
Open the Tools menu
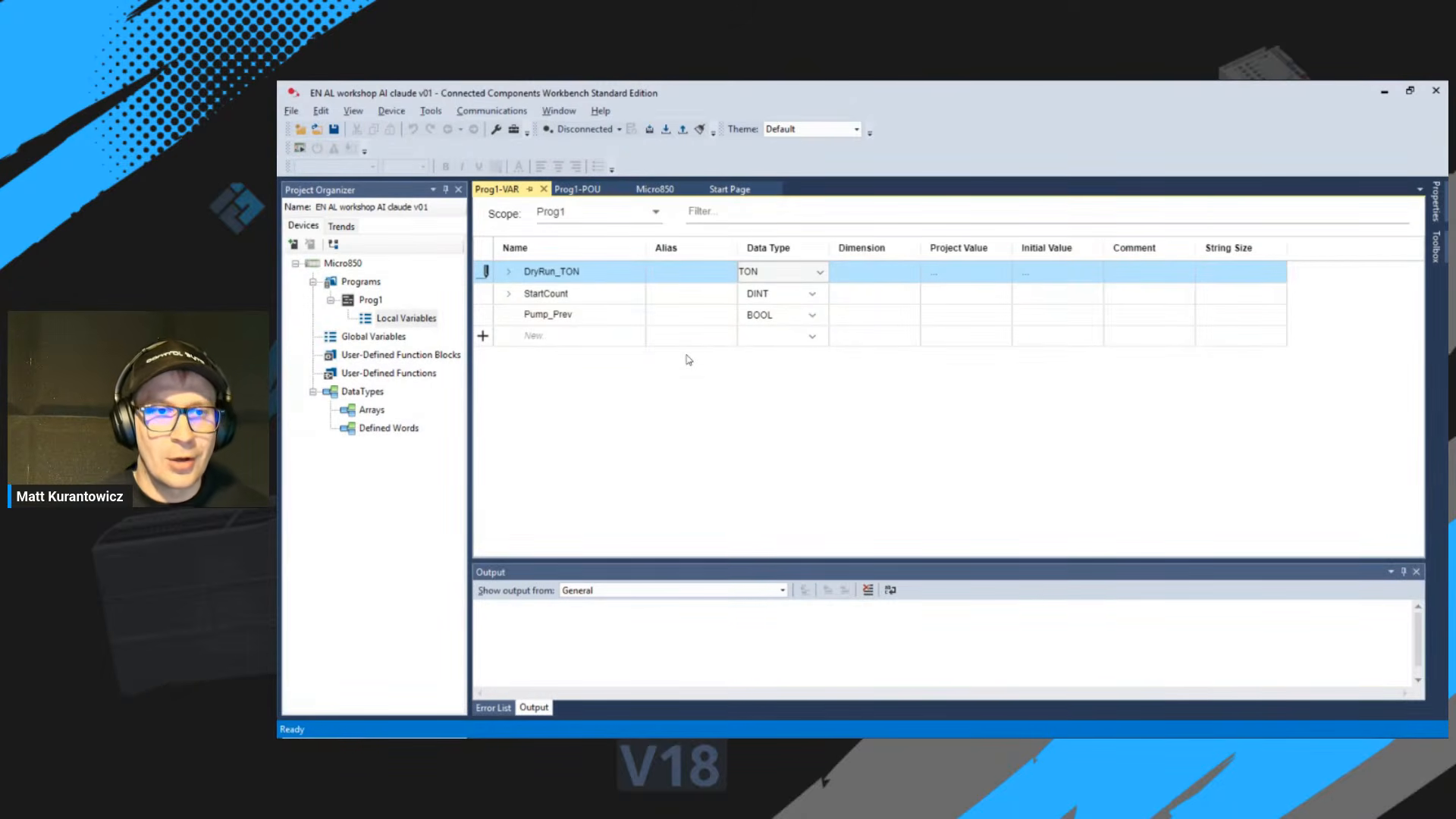pyautogui.click(x=431, y=111)
